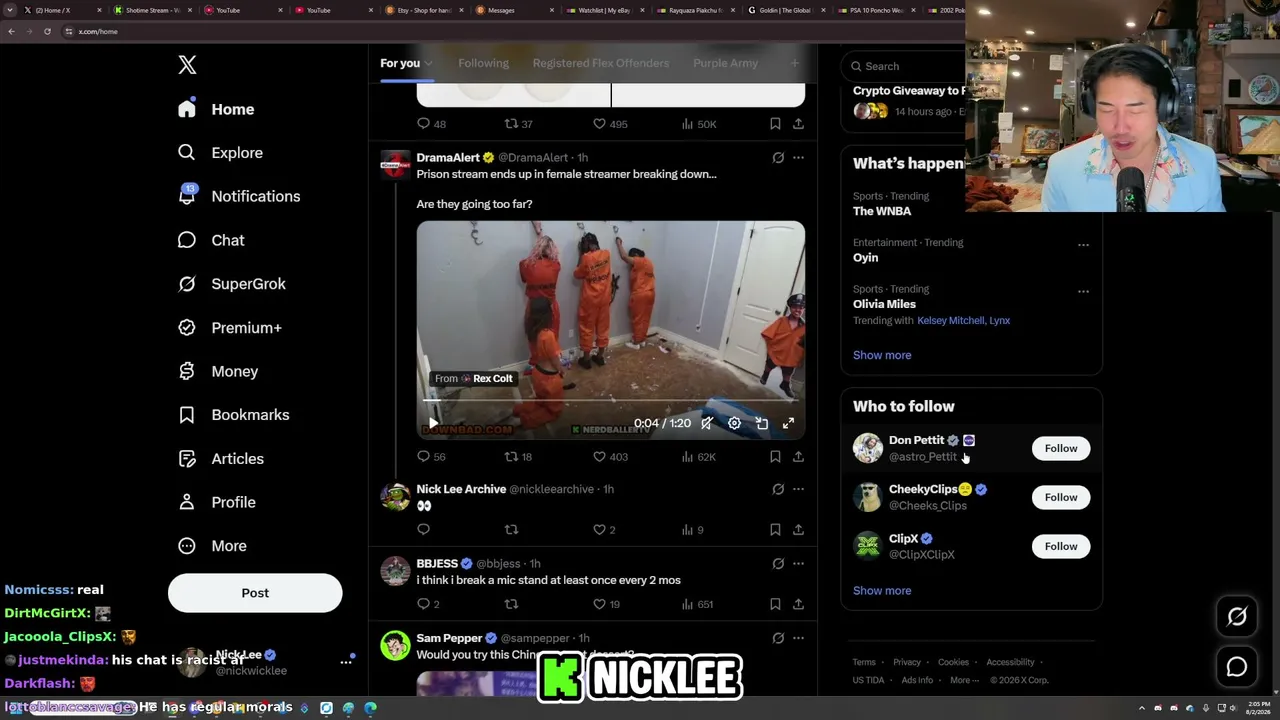Follow Don Pettit
Screen dimensions: 1280x720
click(1061, 448)
